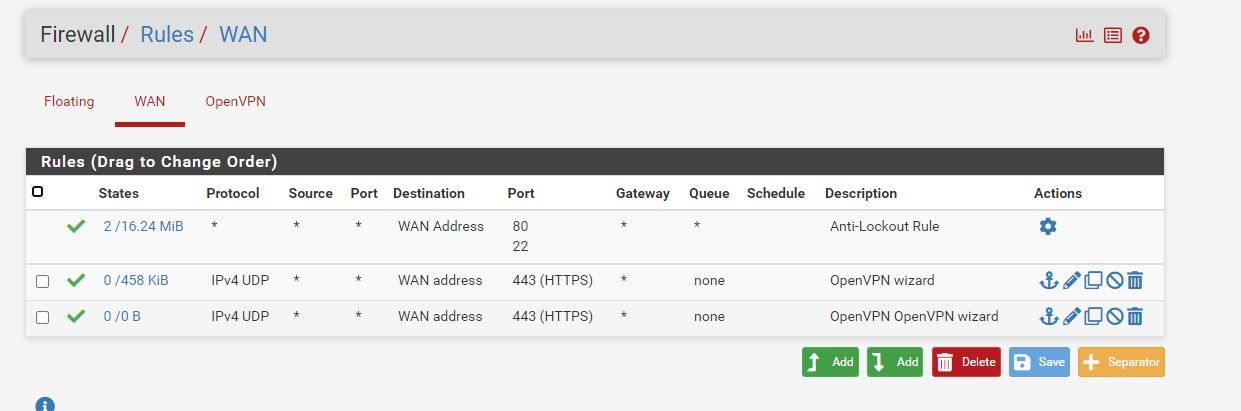Open the help icon in header
This screenshot has height=411, width=1241.
(1140, 35)
